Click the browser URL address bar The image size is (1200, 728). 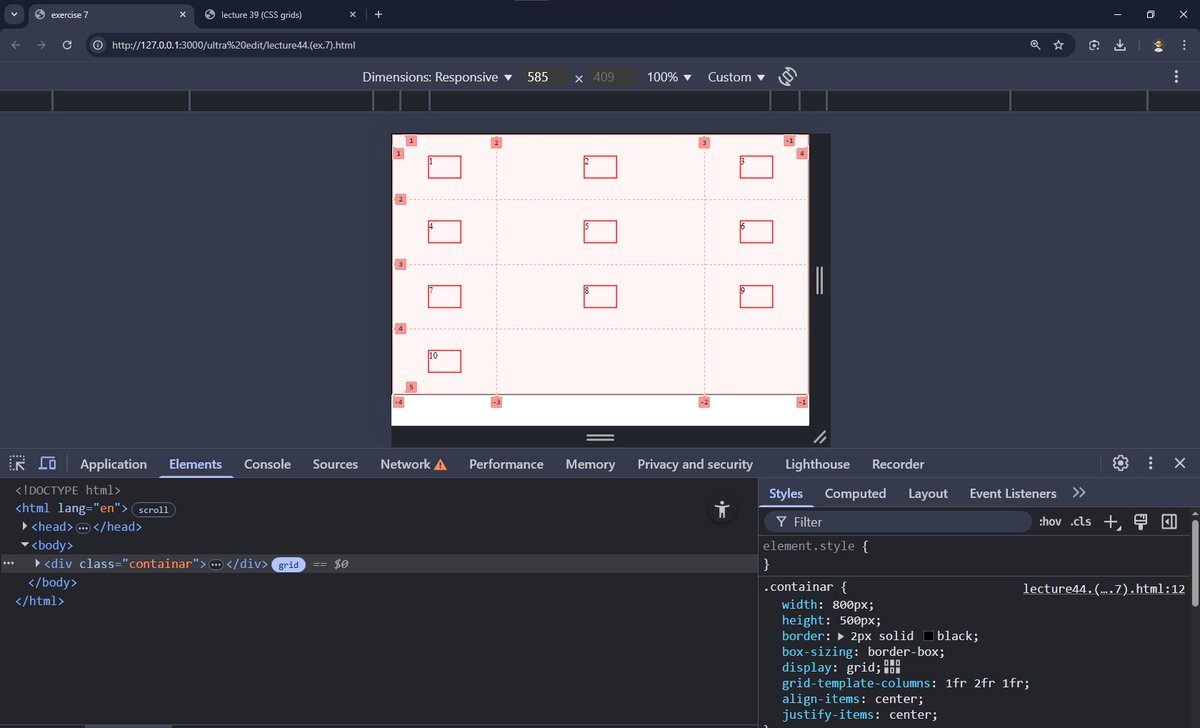(x=560, y=45)
